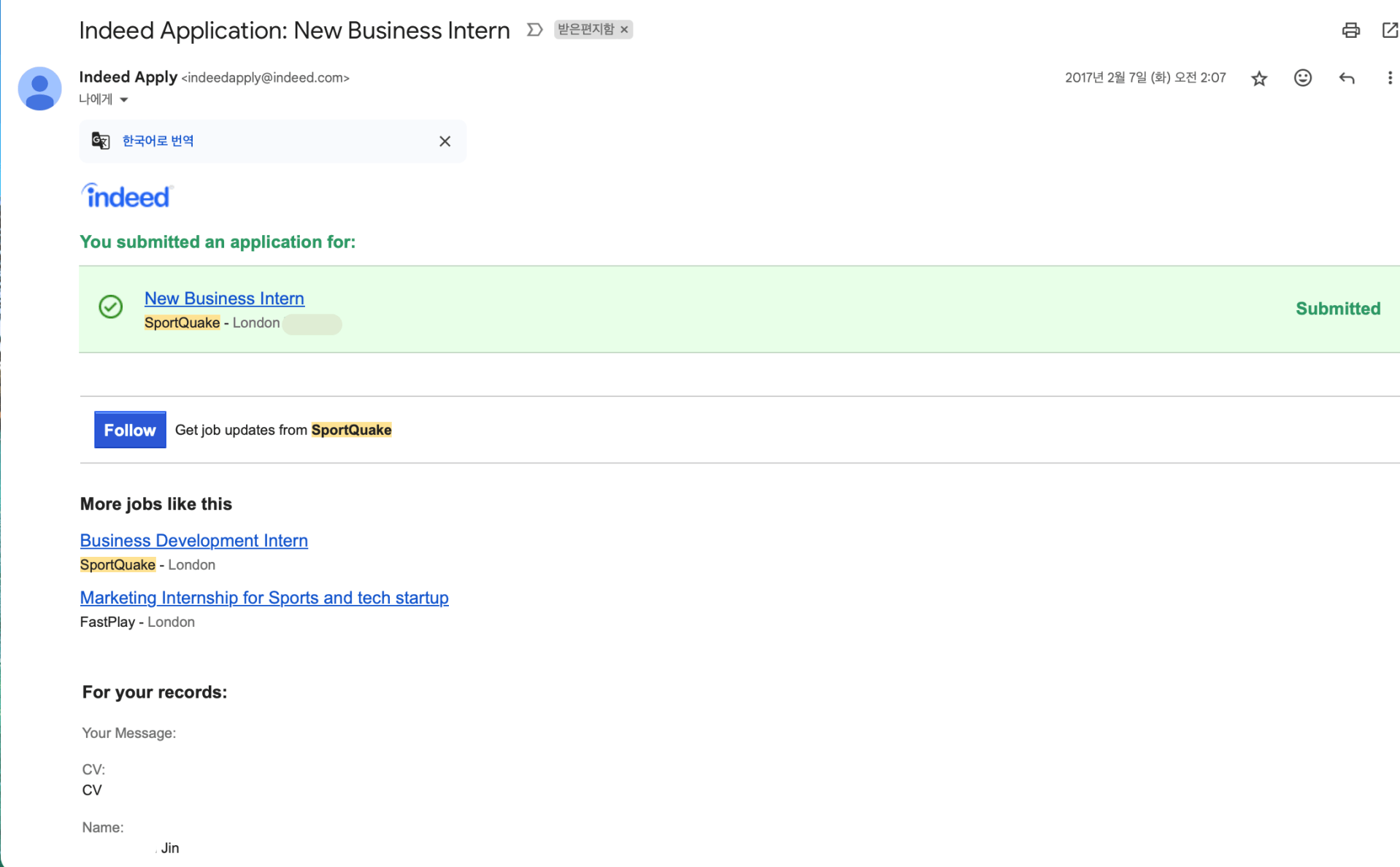Click the green submitted checkmark icon
This screenshot has height=867, width=1400.
[x=111, y=307]
